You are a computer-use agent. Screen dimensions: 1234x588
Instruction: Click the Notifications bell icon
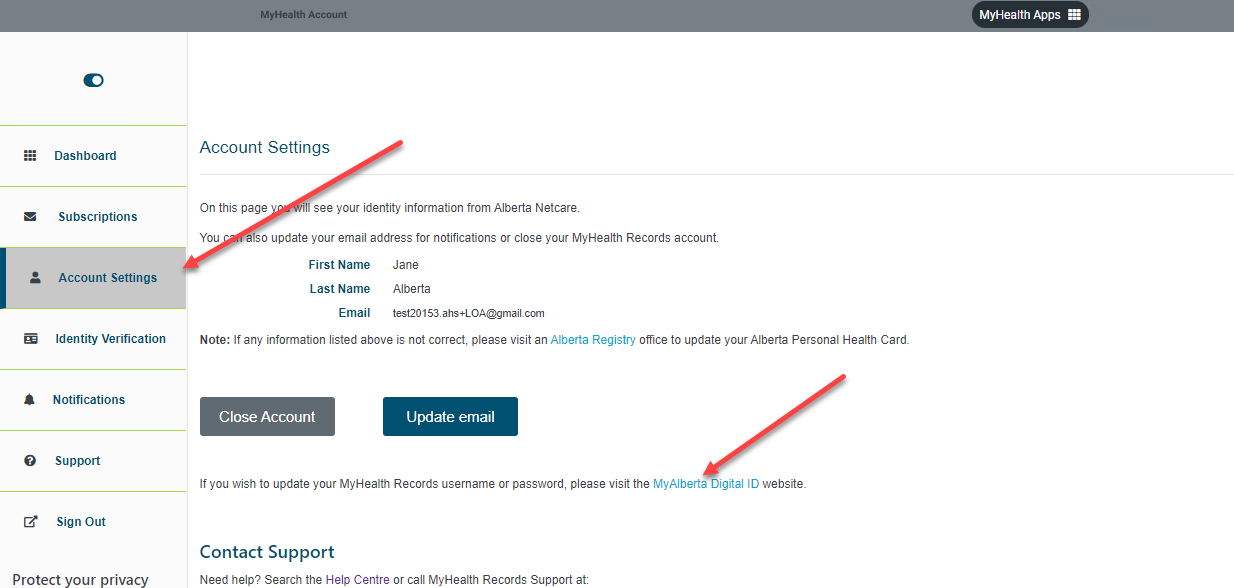tap(30, 400)
